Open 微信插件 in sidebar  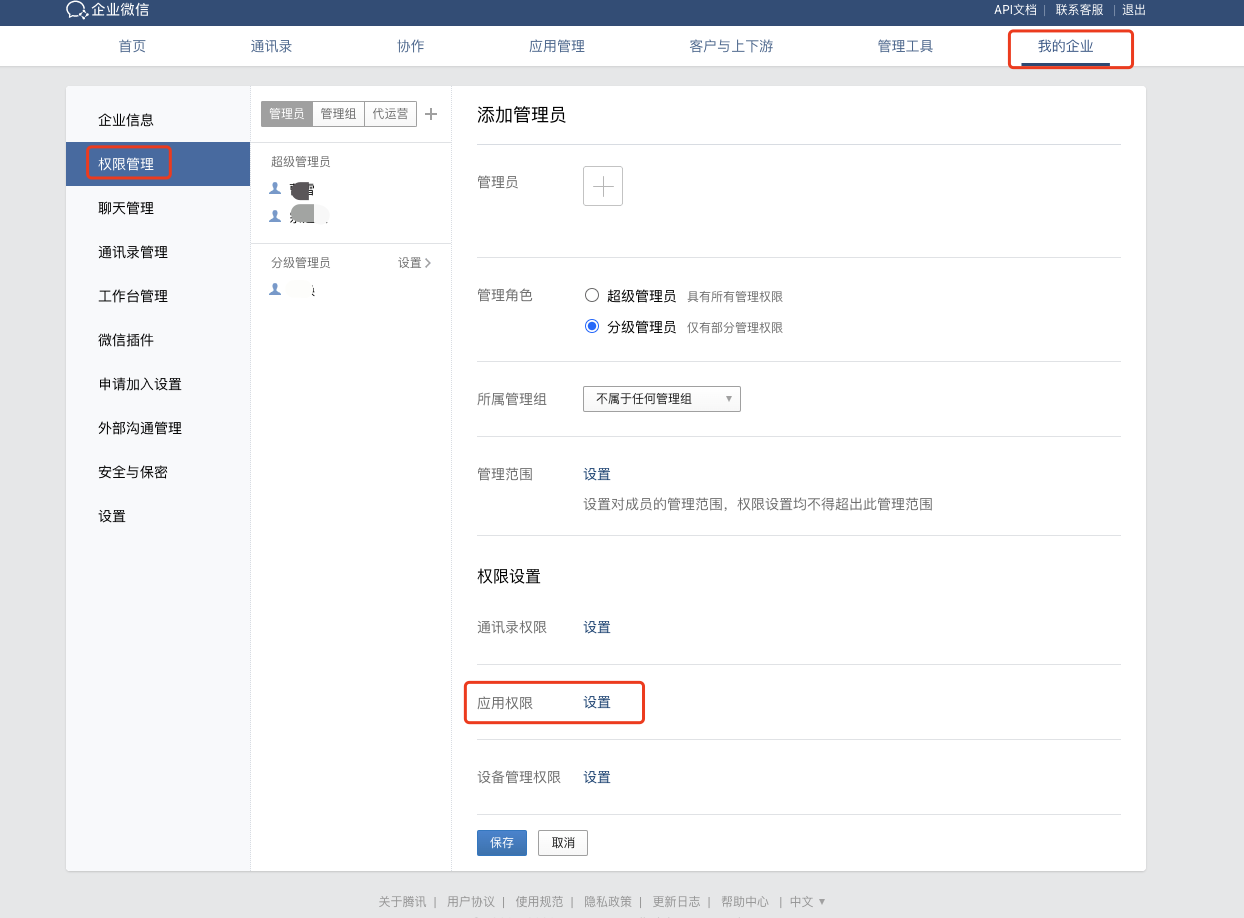pos(158,340)
